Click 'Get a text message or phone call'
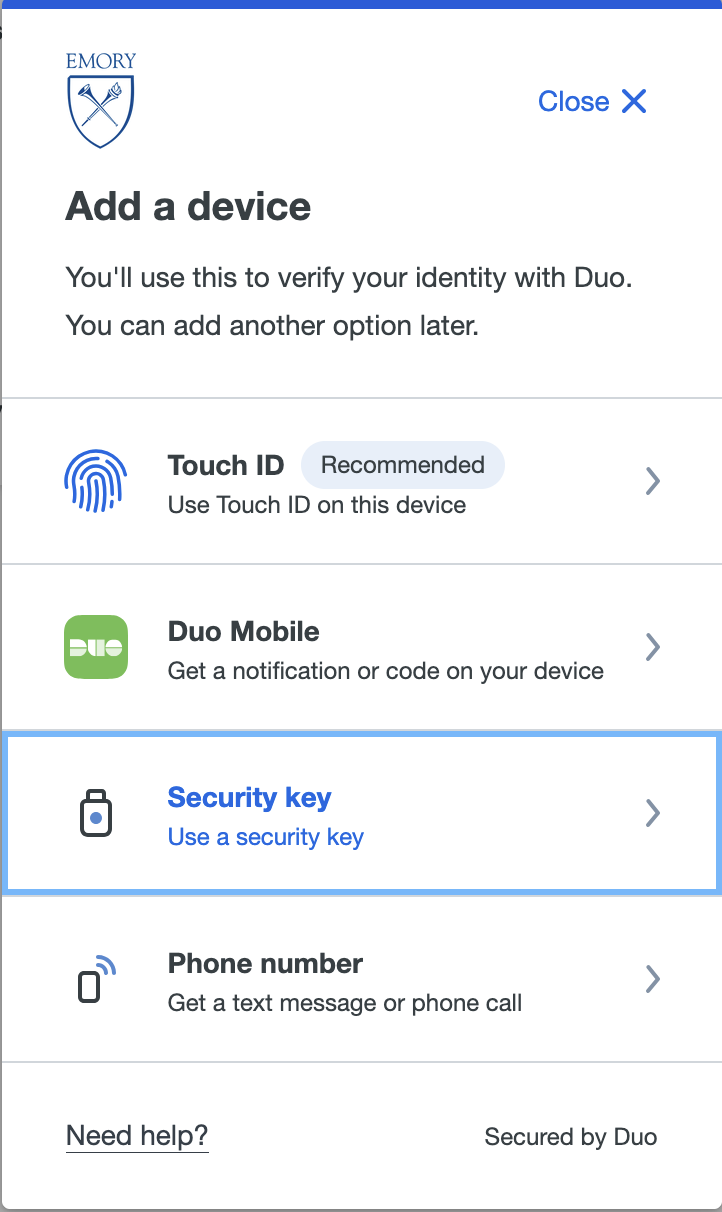Viewport: 722px width, 1212px height. [345, 1002]
